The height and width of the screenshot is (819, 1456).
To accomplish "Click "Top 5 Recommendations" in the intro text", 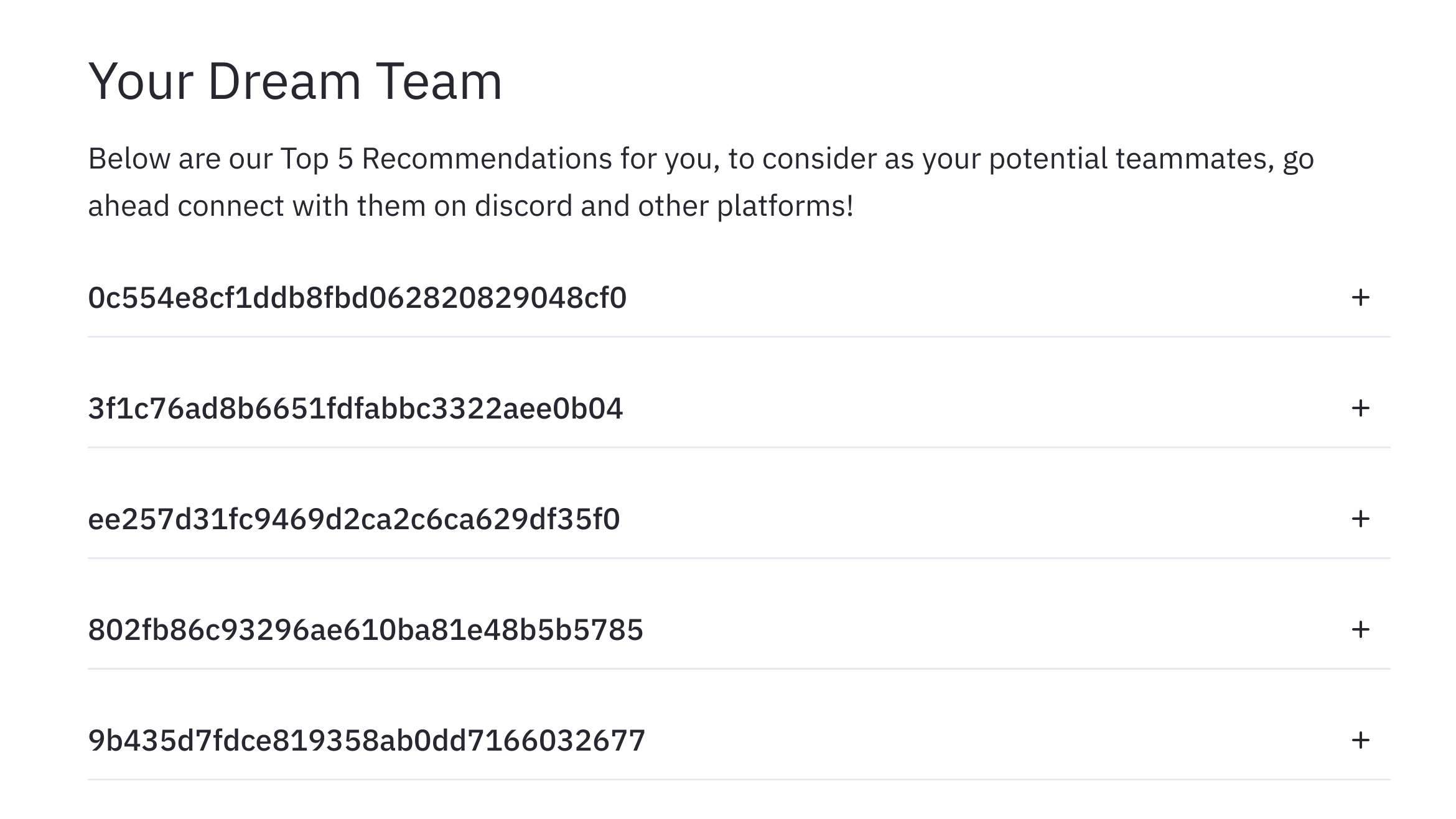I will (446, 159).
